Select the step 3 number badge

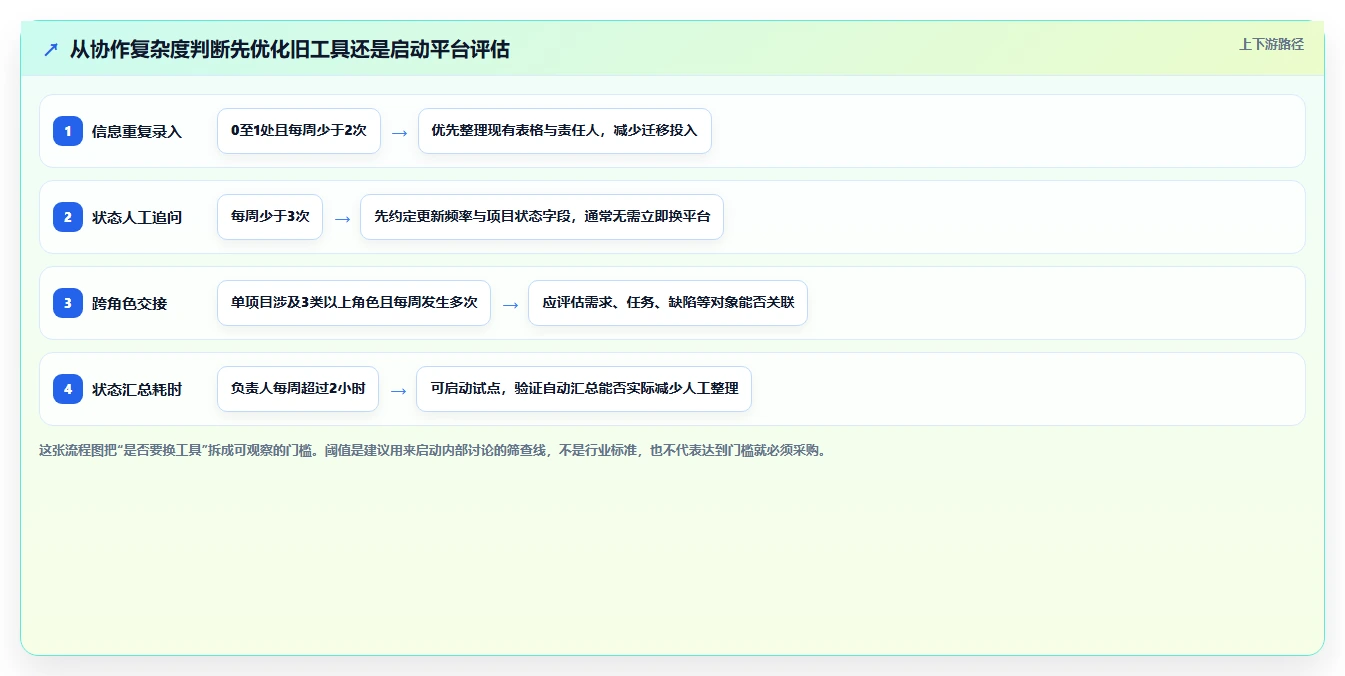68,302
